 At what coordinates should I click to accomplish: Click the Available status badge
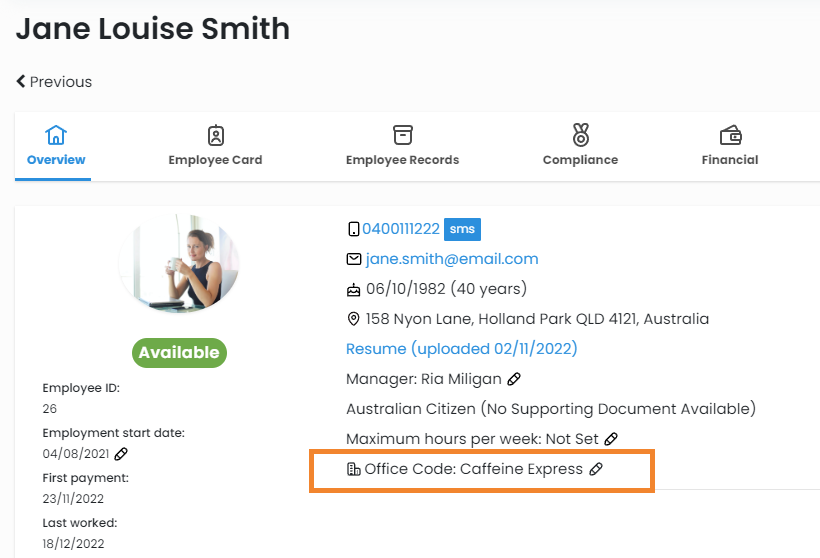(179, 353)
